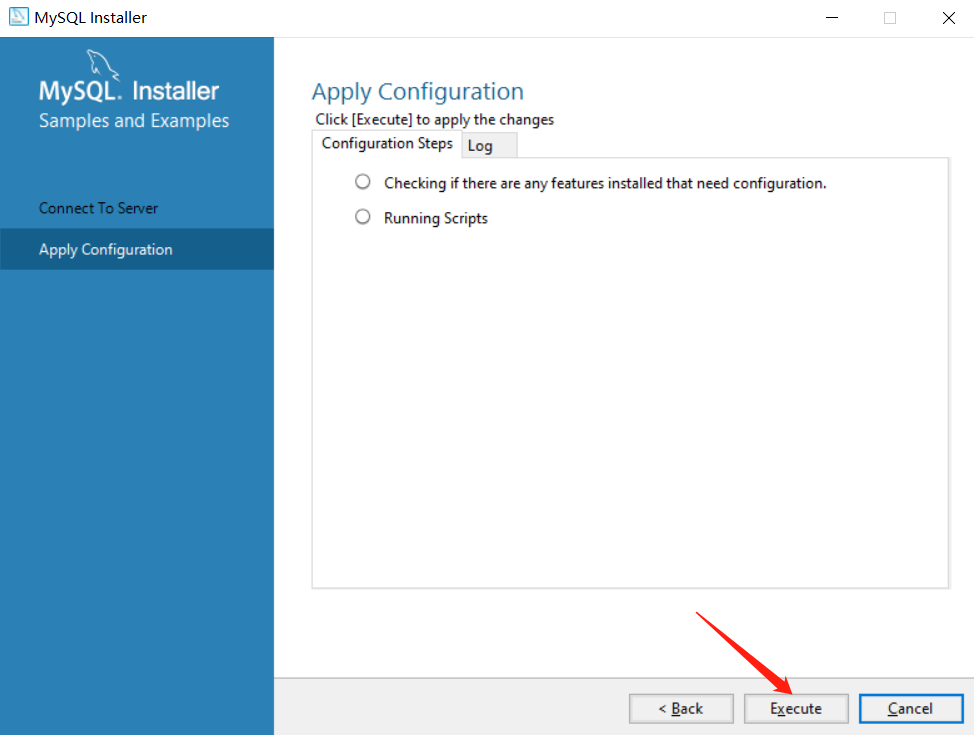974x735 pixels.
Task: Click the MySQL Installer sidebar title text
Action: pyautogui.click(x=129, y=91)
